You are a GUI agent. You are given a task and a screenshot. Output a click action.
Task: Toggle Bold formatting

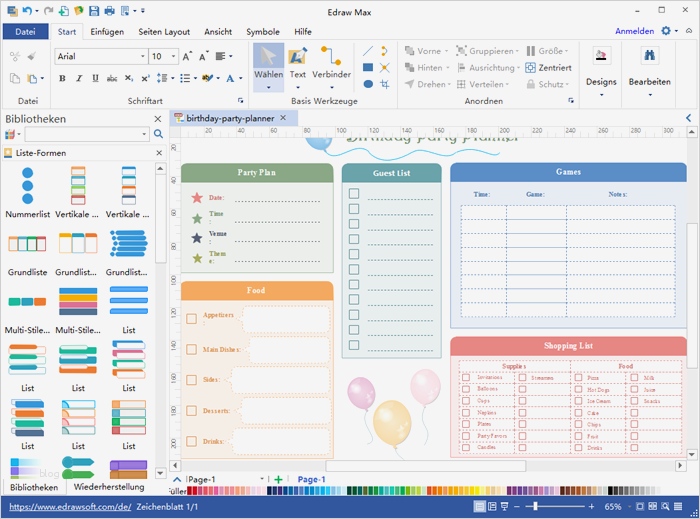coord(62,79)
